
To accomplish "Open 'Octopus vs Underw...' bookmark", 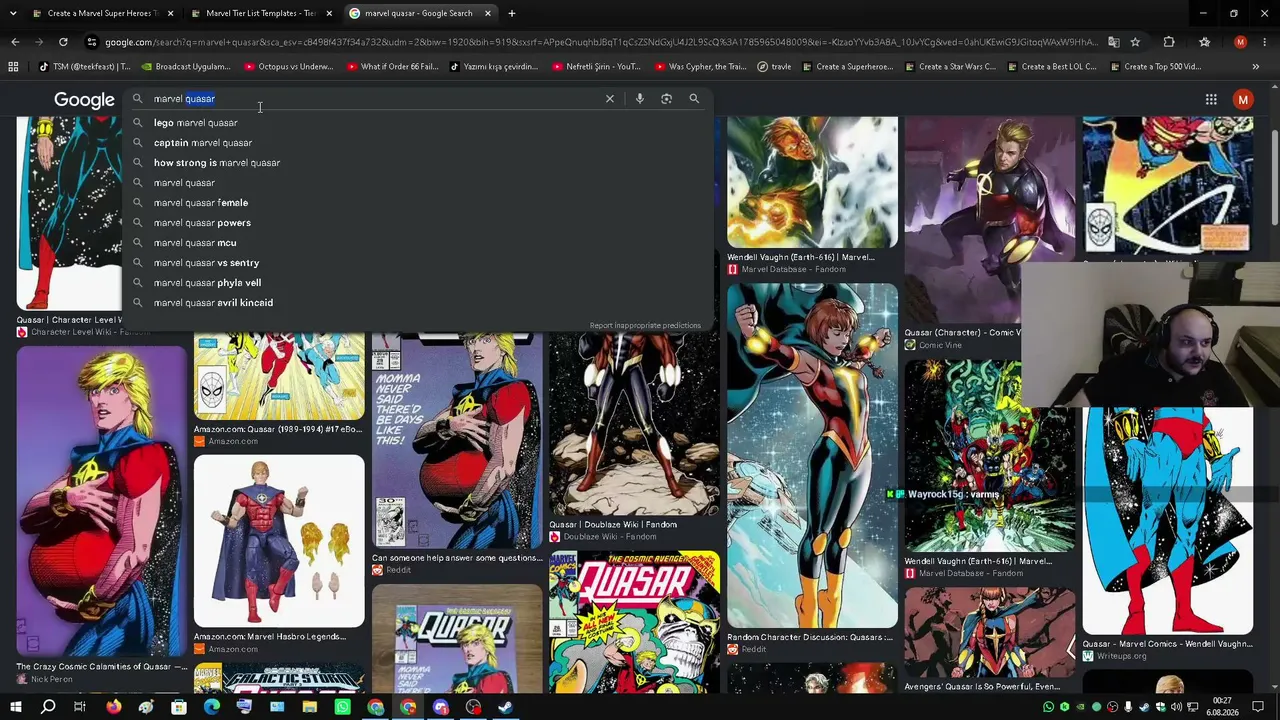I will click(x=288, y=67).
